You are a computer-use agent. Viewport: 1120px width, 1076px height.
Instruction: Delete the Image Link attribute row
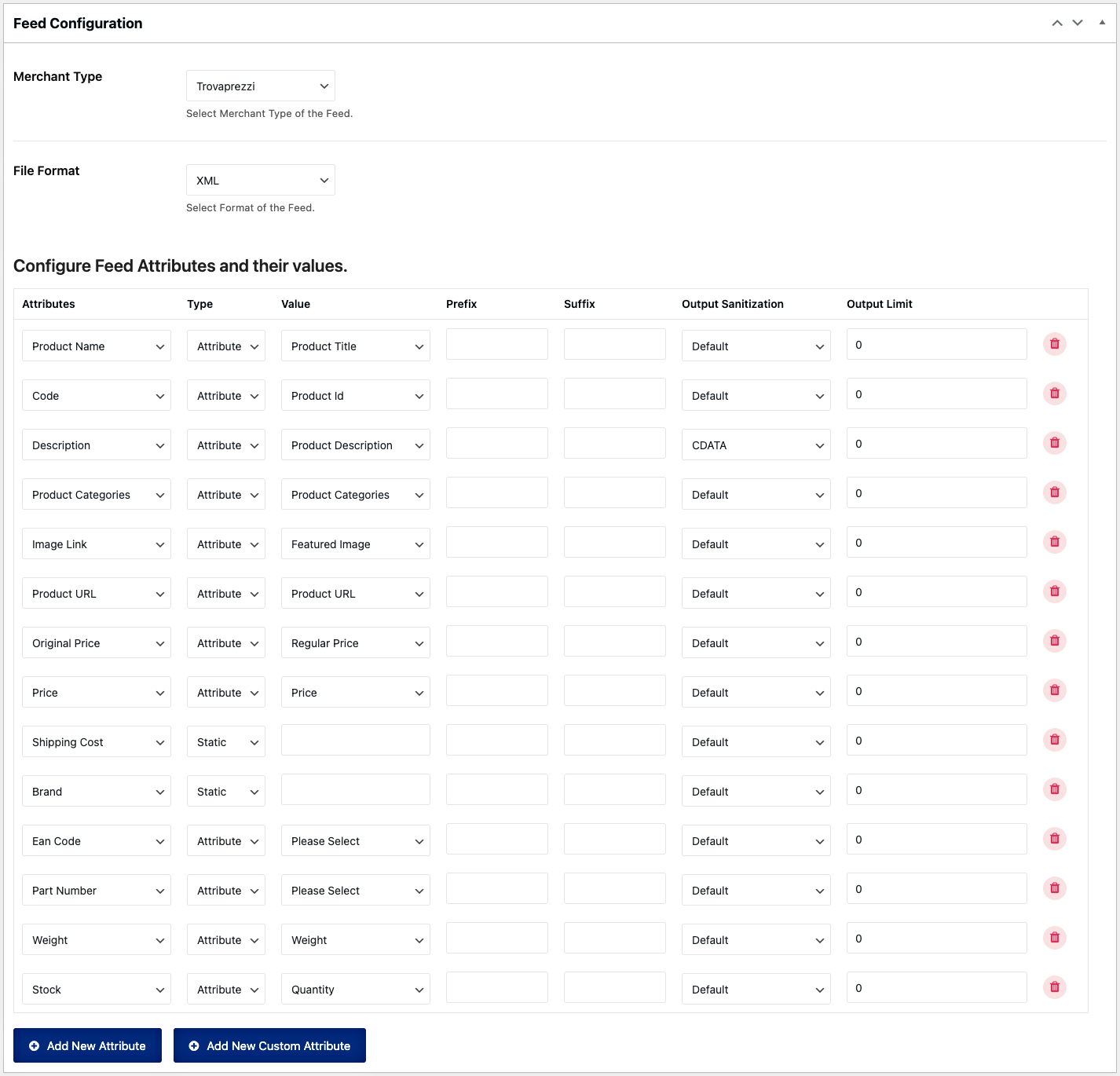(1054, 542)
